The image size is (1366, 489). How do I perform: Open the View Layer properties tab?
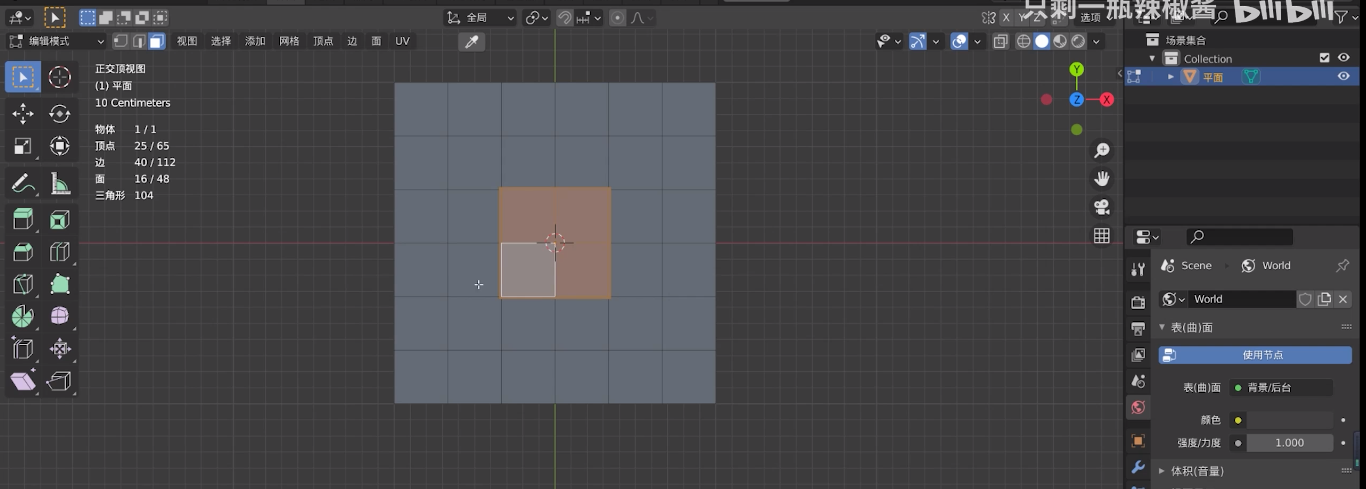coord(1138,355)
